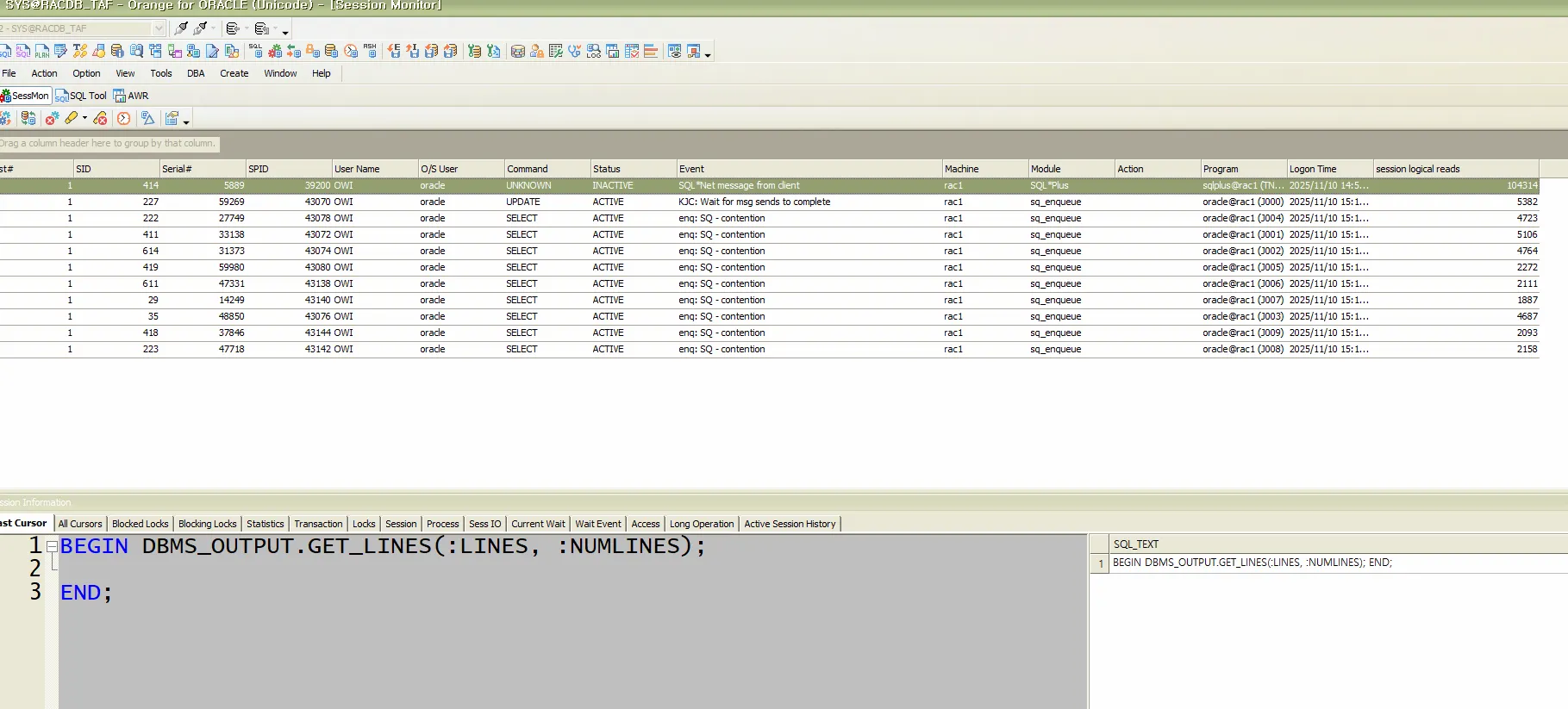
Task: Open the Tools menu
Action: pos(161,73)
